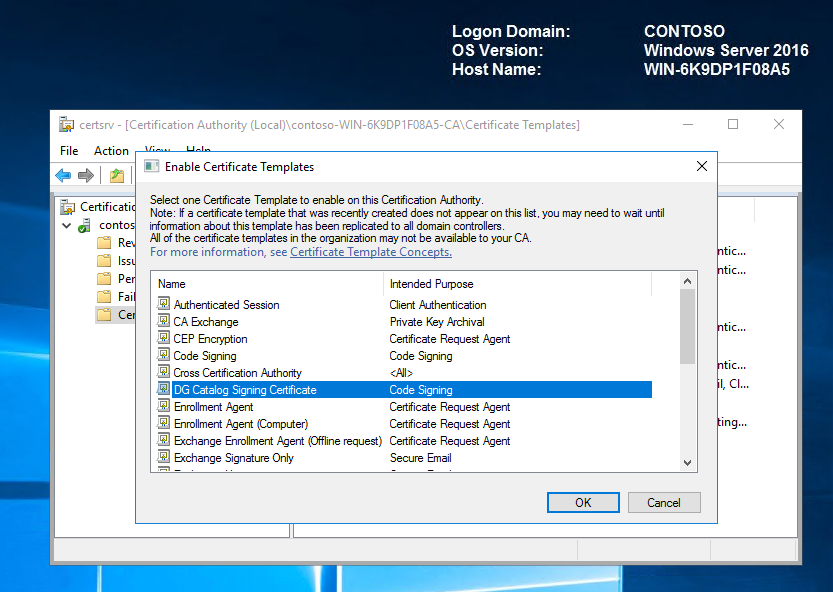The width and height of the screenshot is (833, 592).
Task: Click the Exchange Signature Only template icon
Action: click(164, 457)
